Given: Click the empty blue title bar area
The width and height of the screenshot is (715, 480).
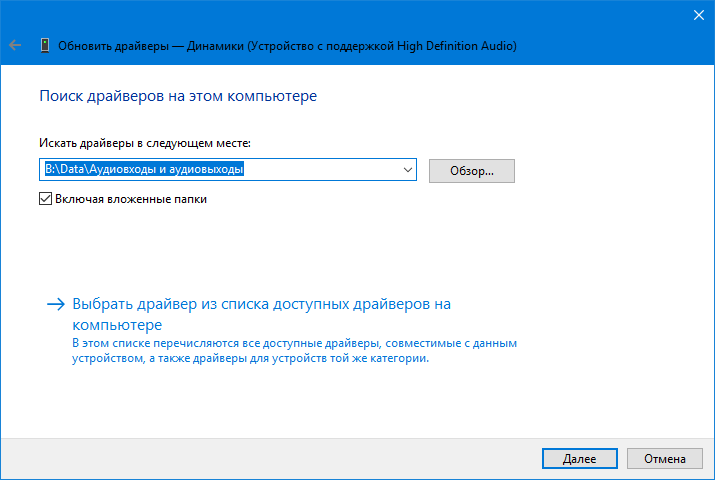Looking at the screenshot, I should pos(350,14).
